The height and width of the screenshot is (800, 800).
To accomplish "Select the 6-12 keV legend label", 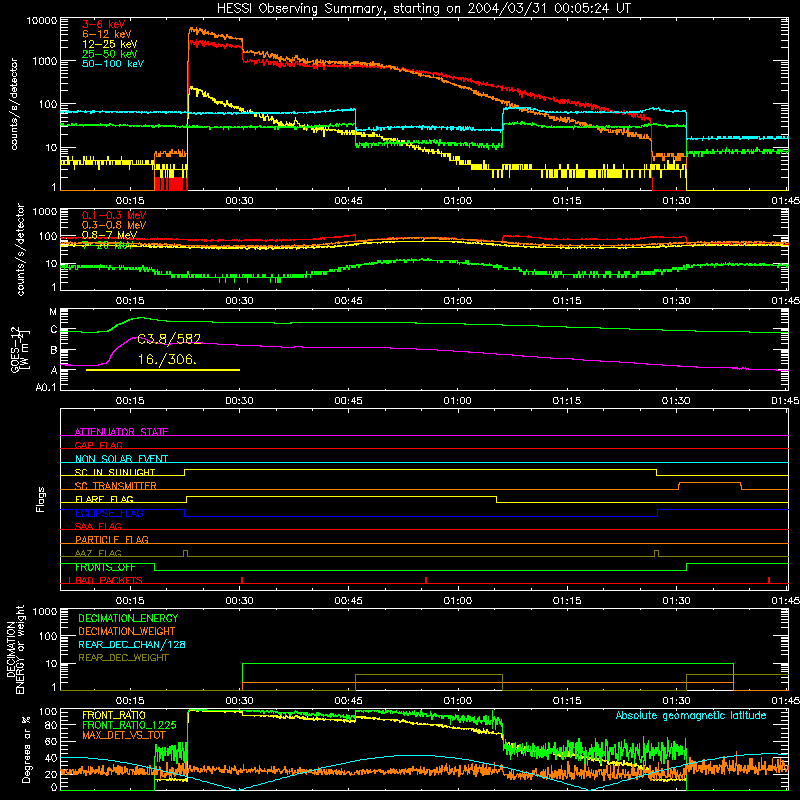I will pos(107,34).
